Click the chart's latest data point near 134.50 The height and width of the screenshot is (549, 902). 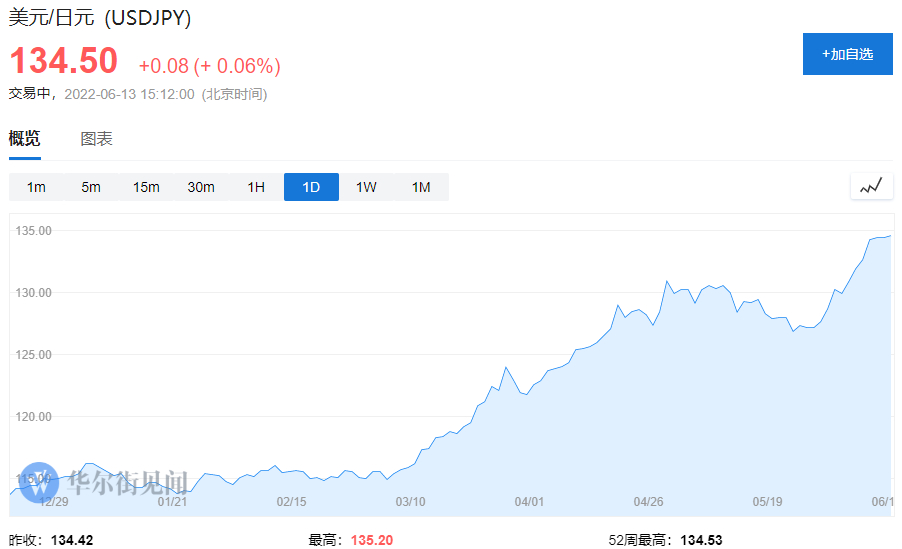click(x=890, y=235)
